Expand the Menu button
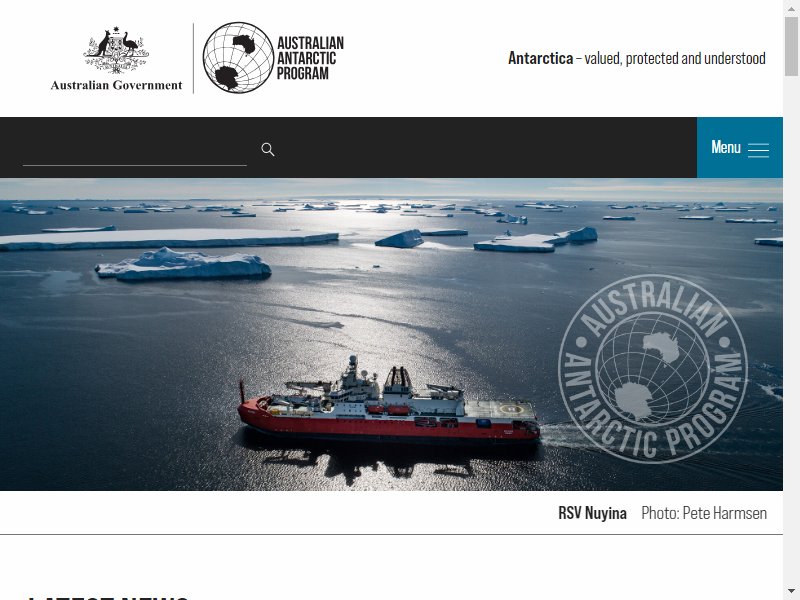 tap(740, 147)
